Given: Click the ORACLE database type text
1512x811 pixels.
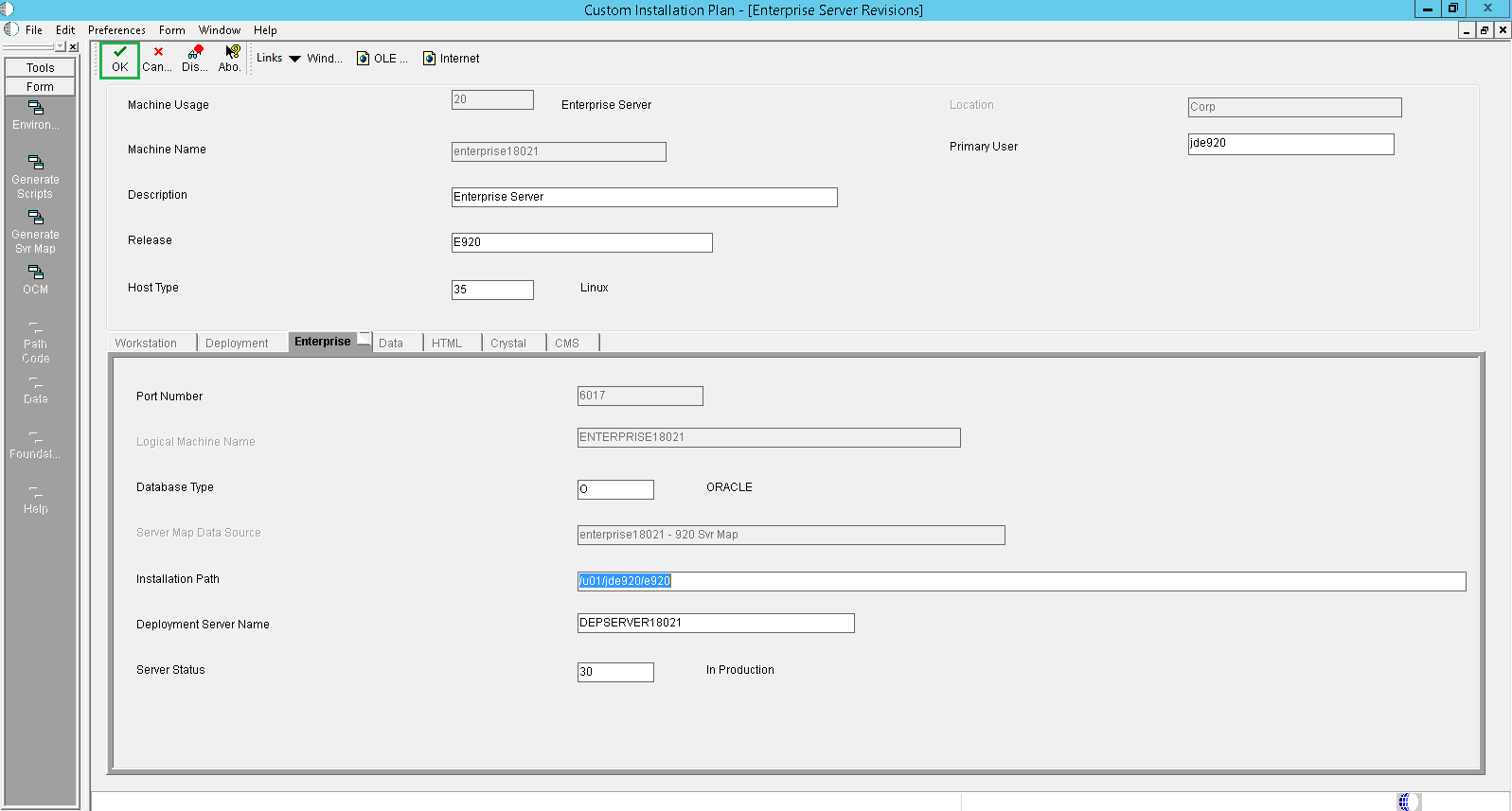Looking at the screenshot, I should pos(729,487).
